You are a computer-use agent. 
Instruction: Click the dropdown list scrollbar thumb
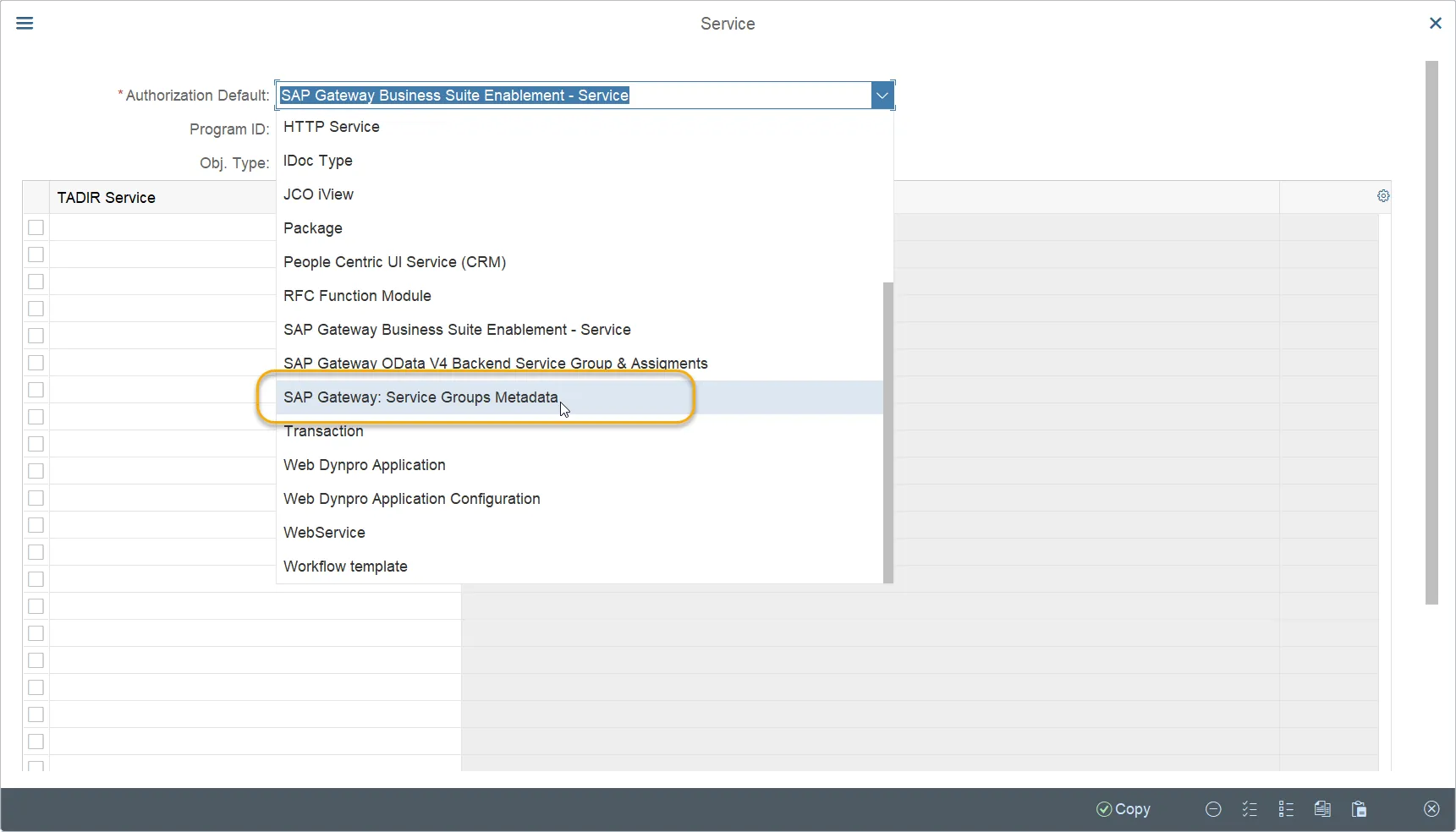tap(888, 432)
